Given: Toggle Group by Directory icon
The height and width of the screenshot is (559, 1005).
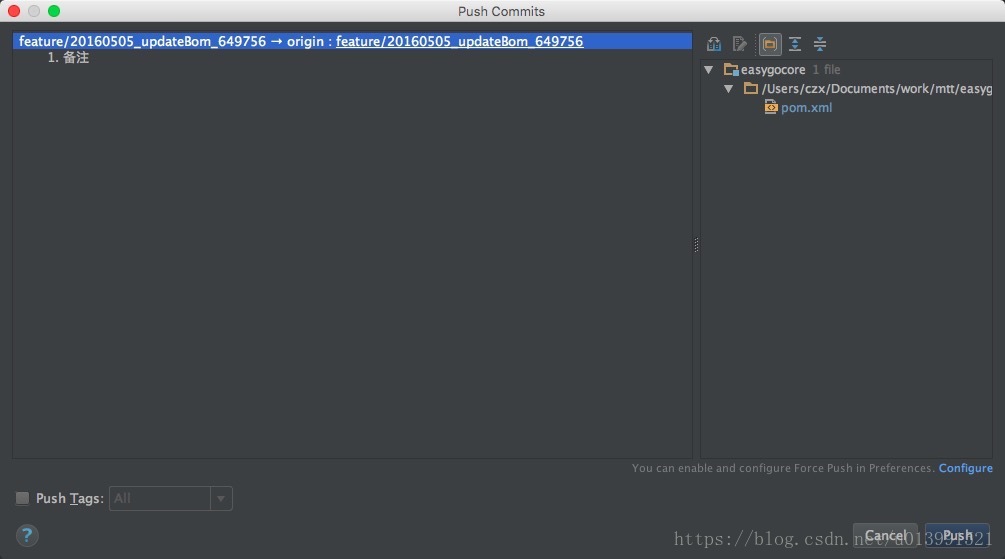Looking at the screenshot, I should pyautogui.click(x=770, y=44).
